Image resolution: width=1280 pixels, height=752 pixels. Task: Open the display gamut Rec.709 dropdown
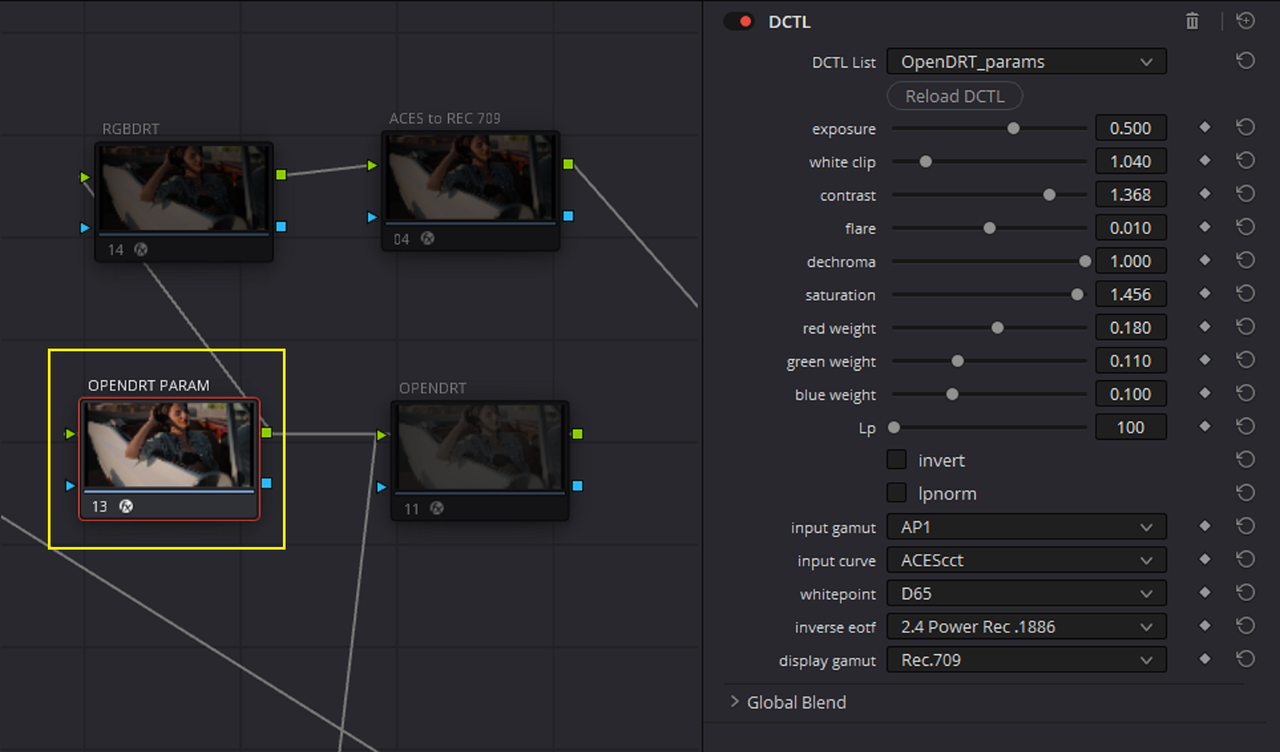1026,660
